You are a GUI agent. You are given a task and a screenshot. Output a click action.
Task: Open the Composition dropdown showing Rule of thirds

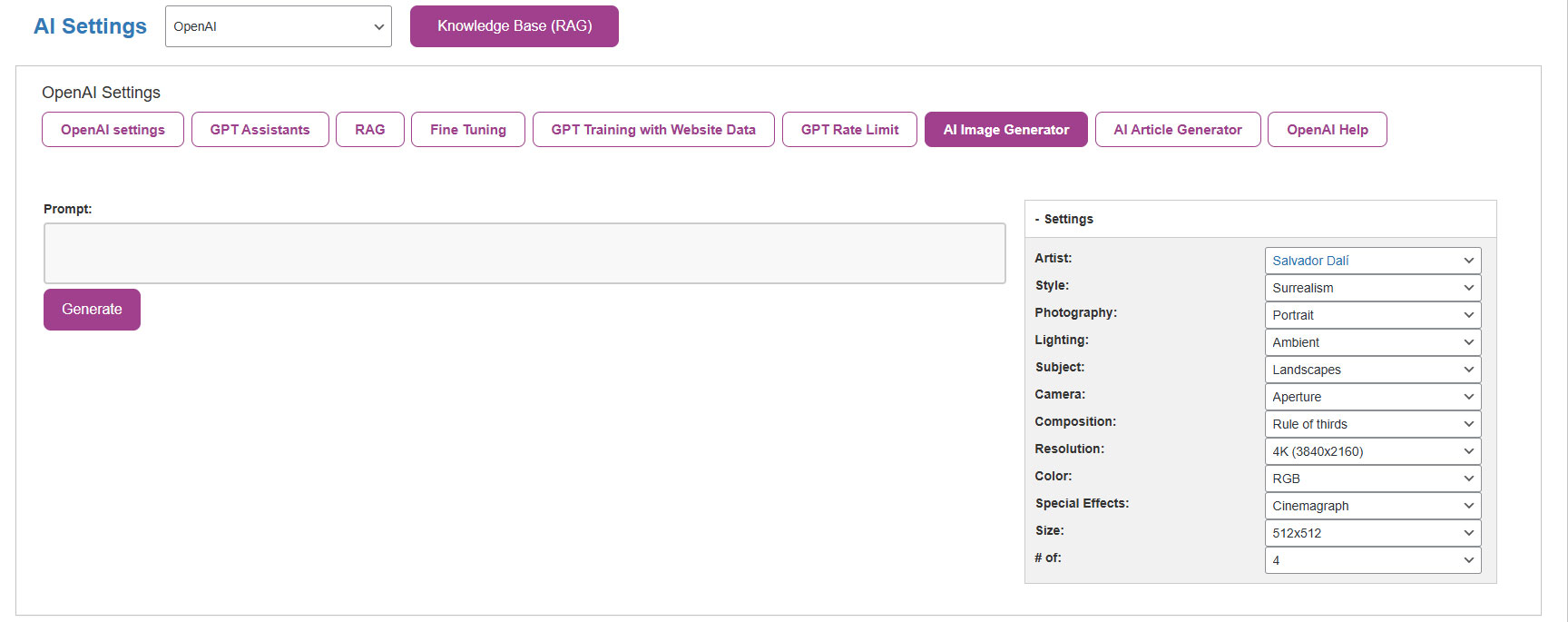[x=1372, y=424]
